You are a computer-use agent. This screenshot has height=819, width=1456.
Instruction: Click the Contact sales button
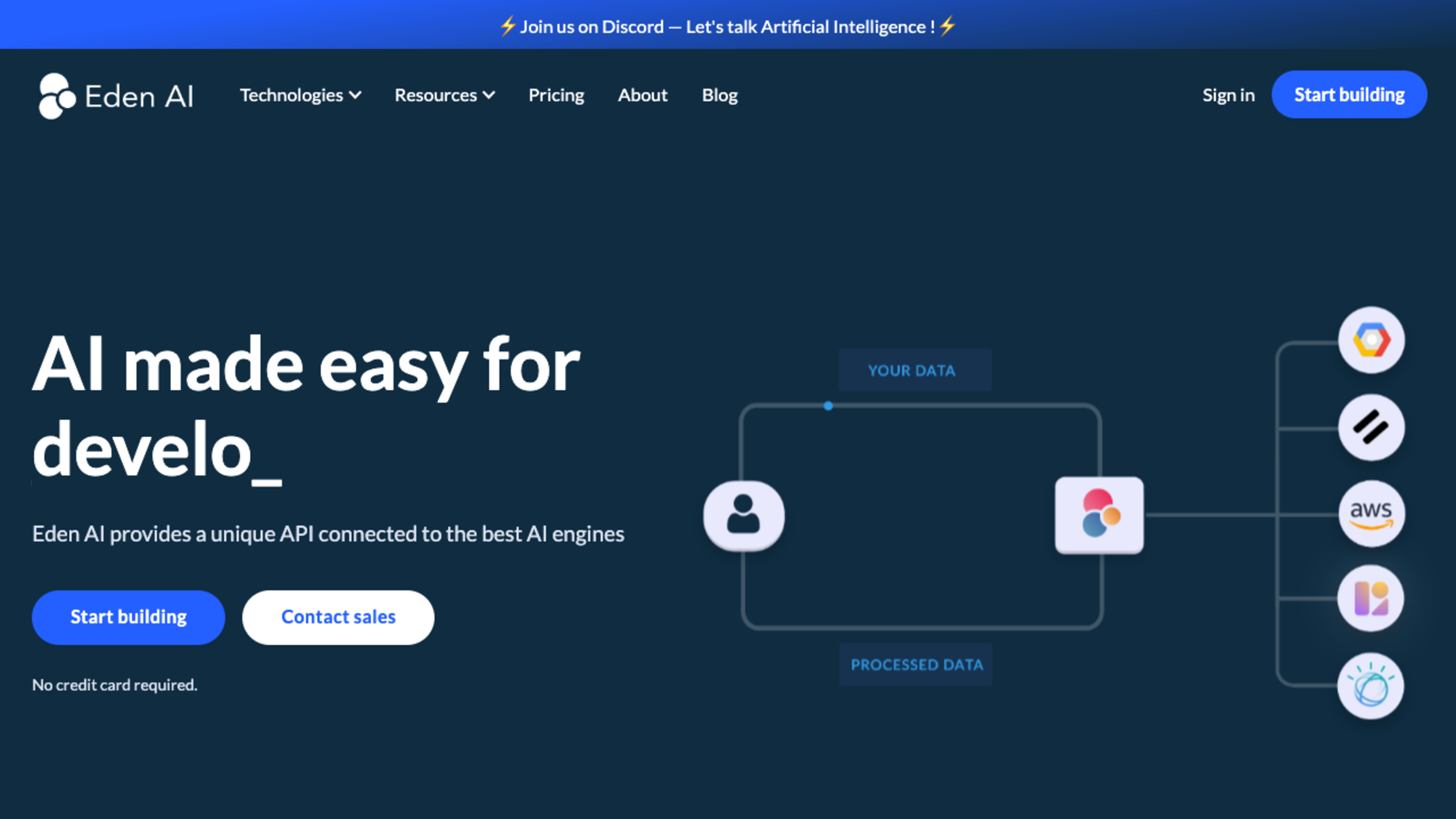click(x=338, y=617)
